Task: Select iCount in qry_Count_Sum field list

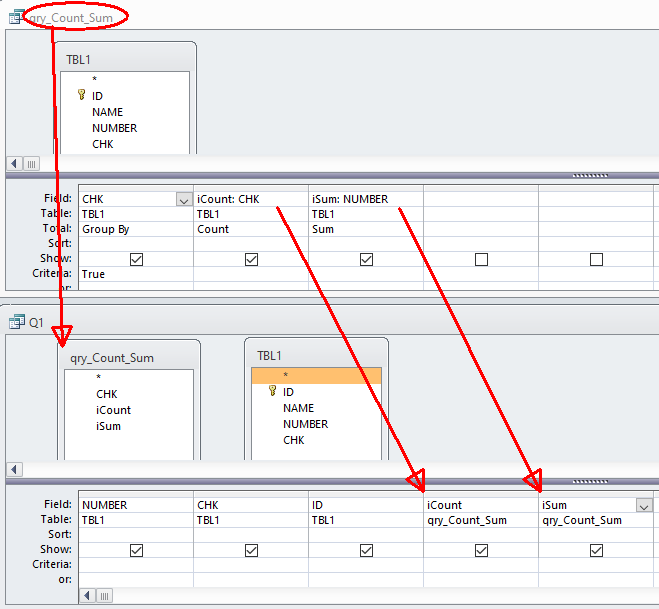Action: click(129, 410)
